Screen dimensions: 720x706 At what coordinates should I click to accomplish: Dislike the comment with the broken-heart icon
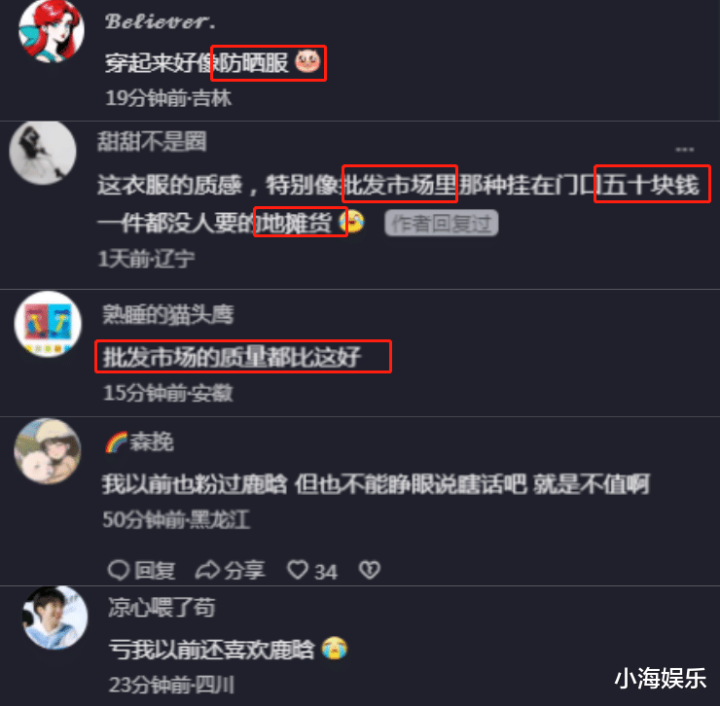[370, 570]
